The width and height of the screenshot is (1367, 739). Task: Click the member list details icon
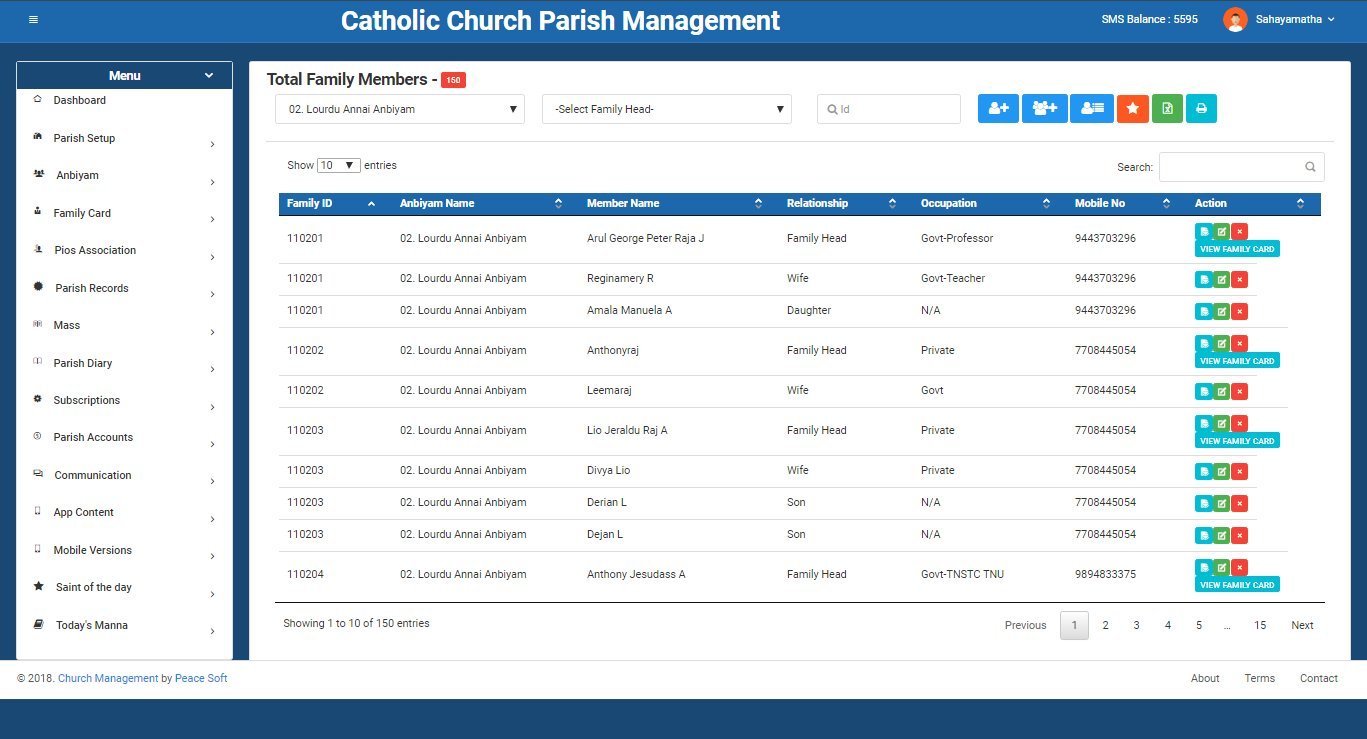pos(1091,109)
